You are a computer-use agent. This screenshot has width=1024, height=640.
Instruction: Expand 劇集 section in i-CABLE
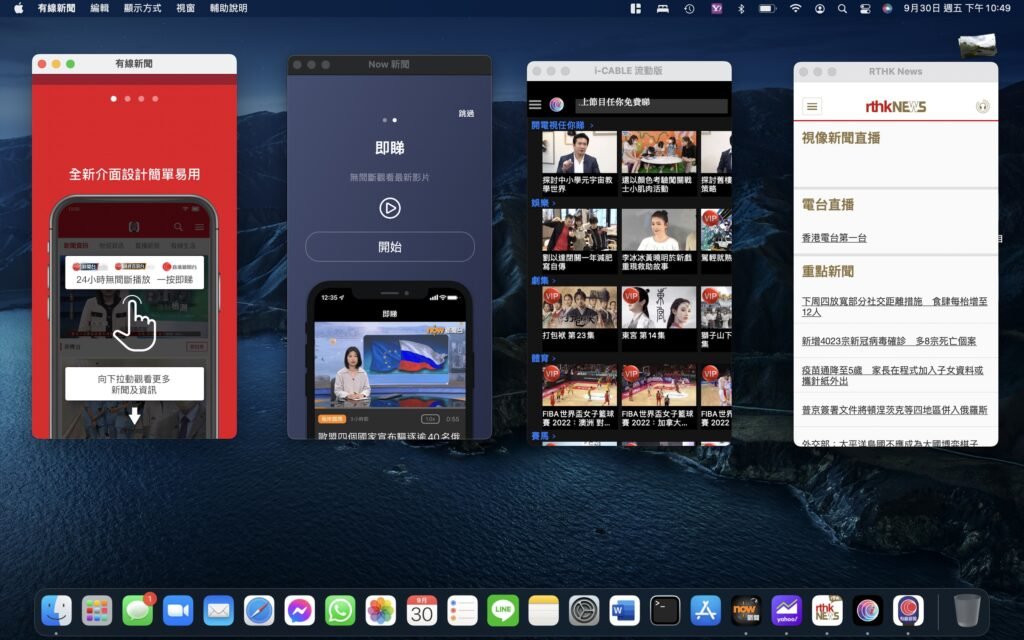pyautogui.click(x=543, y=281)
